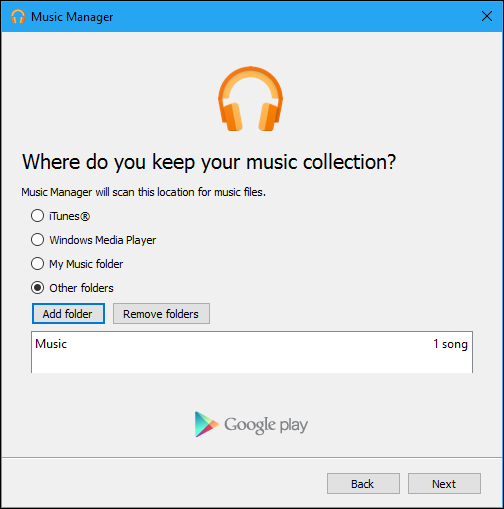Click the headphones icon in title bar
504x509 pixels.
tap(18, 16)
